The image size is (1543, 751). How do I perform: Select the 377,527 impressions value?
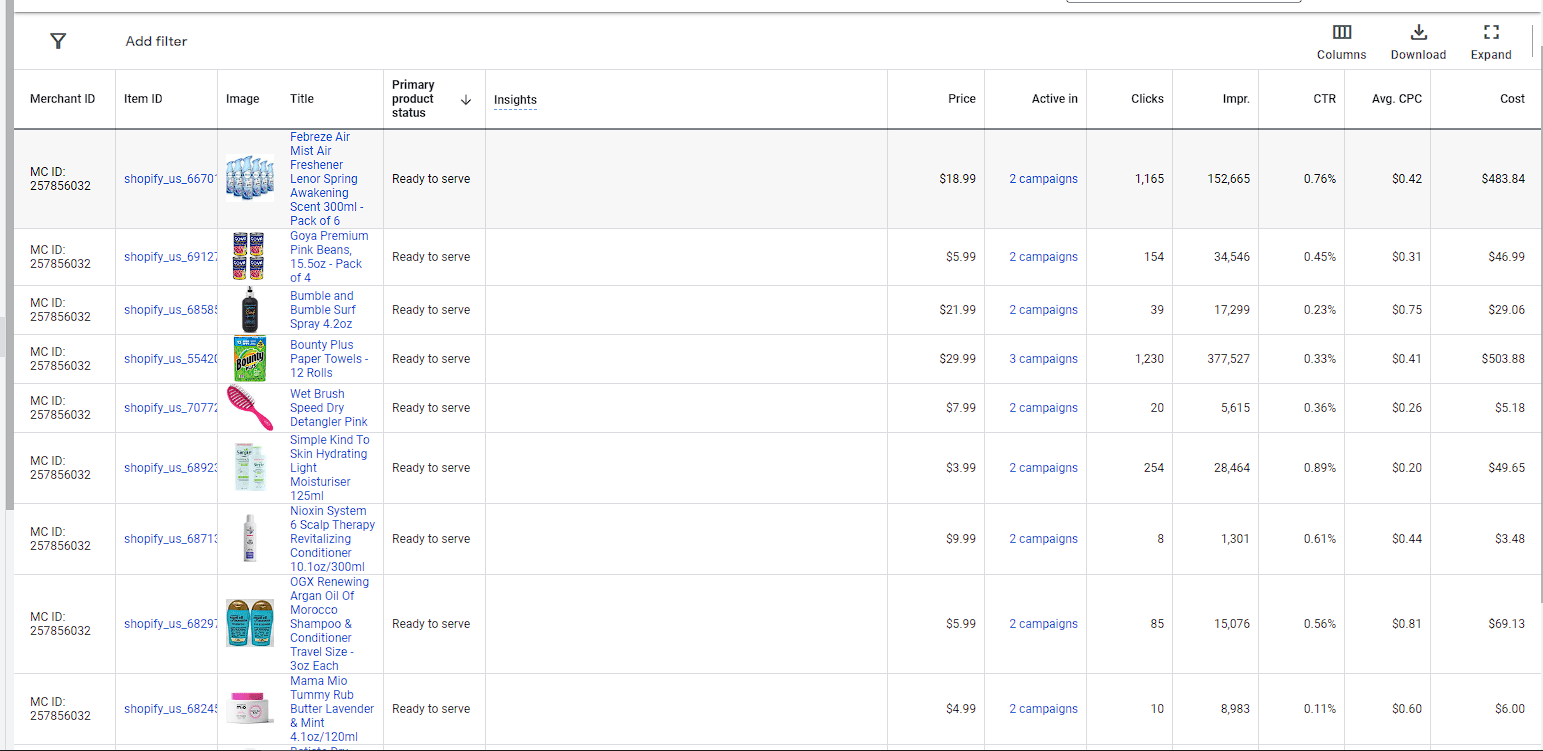pos(1228,359)
